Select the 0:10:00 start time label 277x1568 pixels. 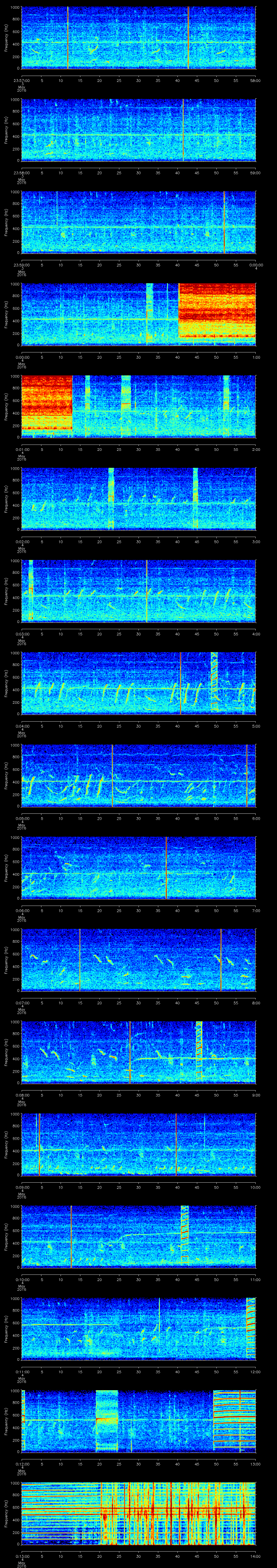pos(22,1279)
